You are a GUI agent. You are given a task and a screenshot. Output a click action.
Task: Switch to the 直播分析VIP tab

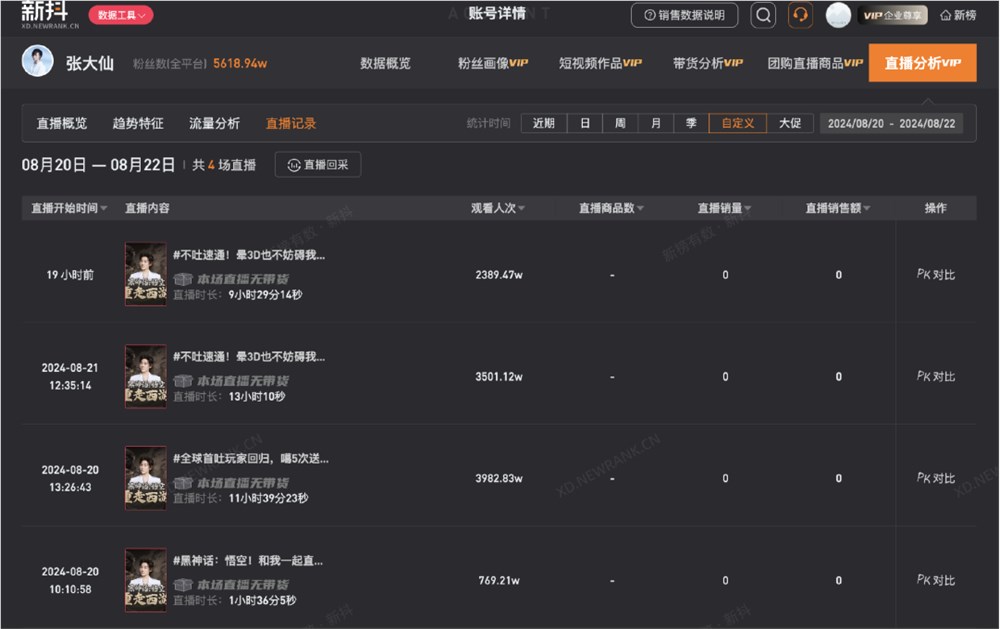[x=923, y=62]
